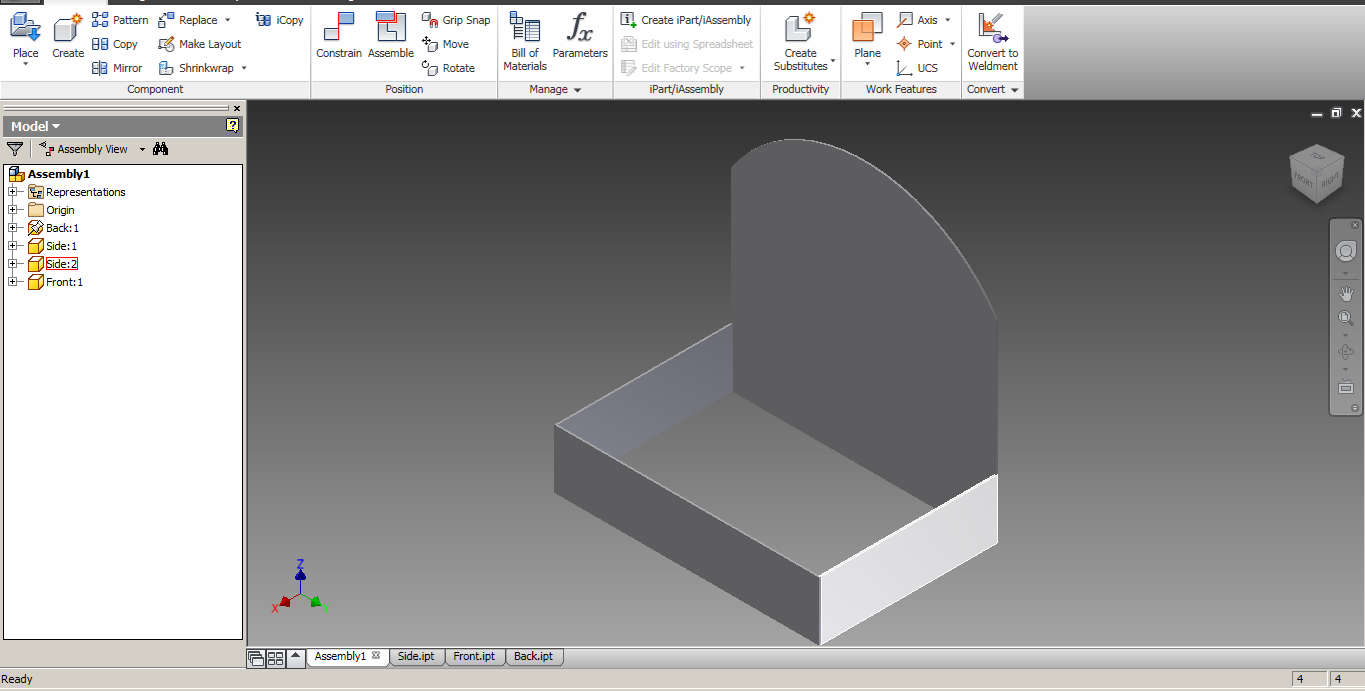Click the browser filter funnel icon
This screenshot has width=1365, height=691.
point(15,149)
